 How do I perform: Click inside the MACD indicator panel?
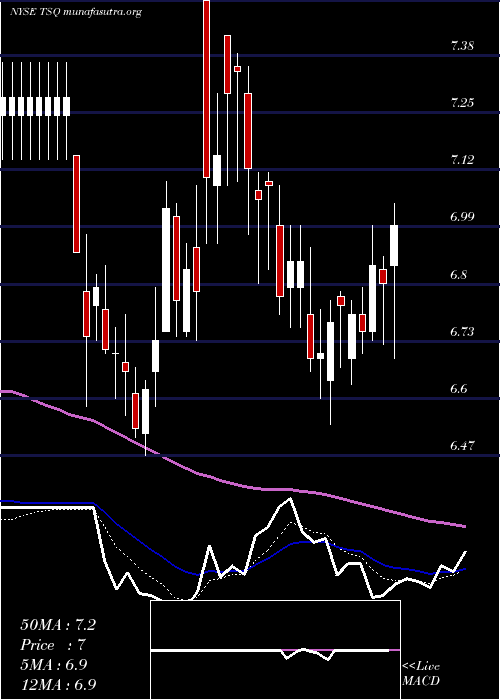[x=275, y=650]
